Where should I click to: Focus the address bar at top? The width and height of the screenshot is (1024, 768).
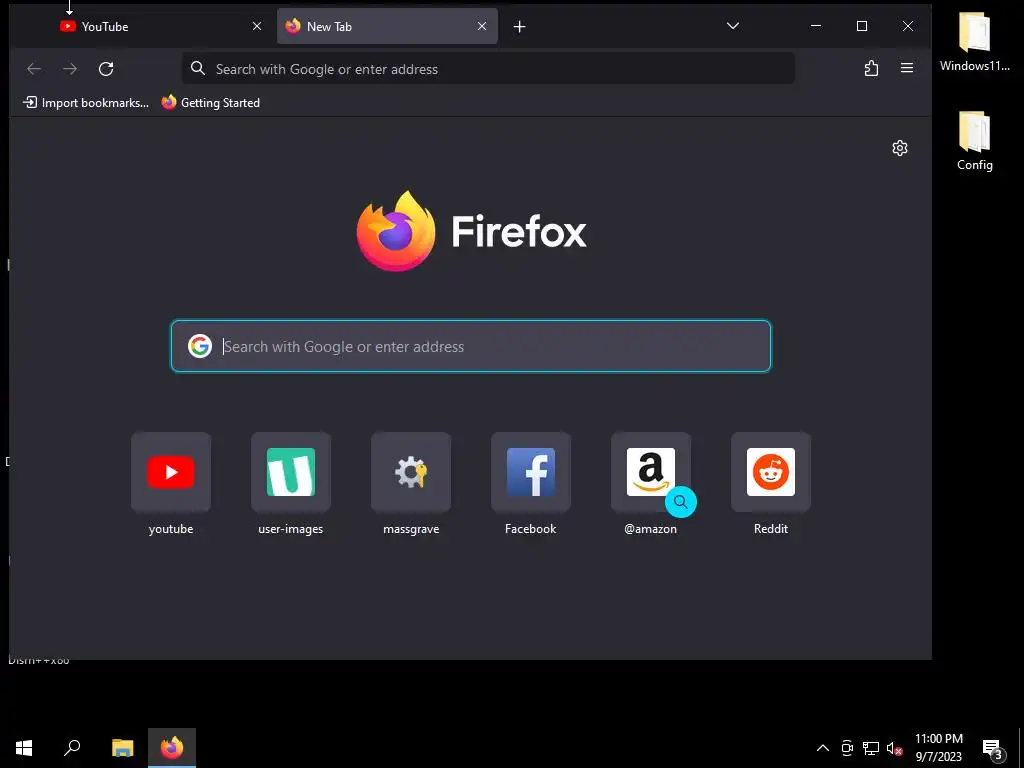[x=488, y=69]
